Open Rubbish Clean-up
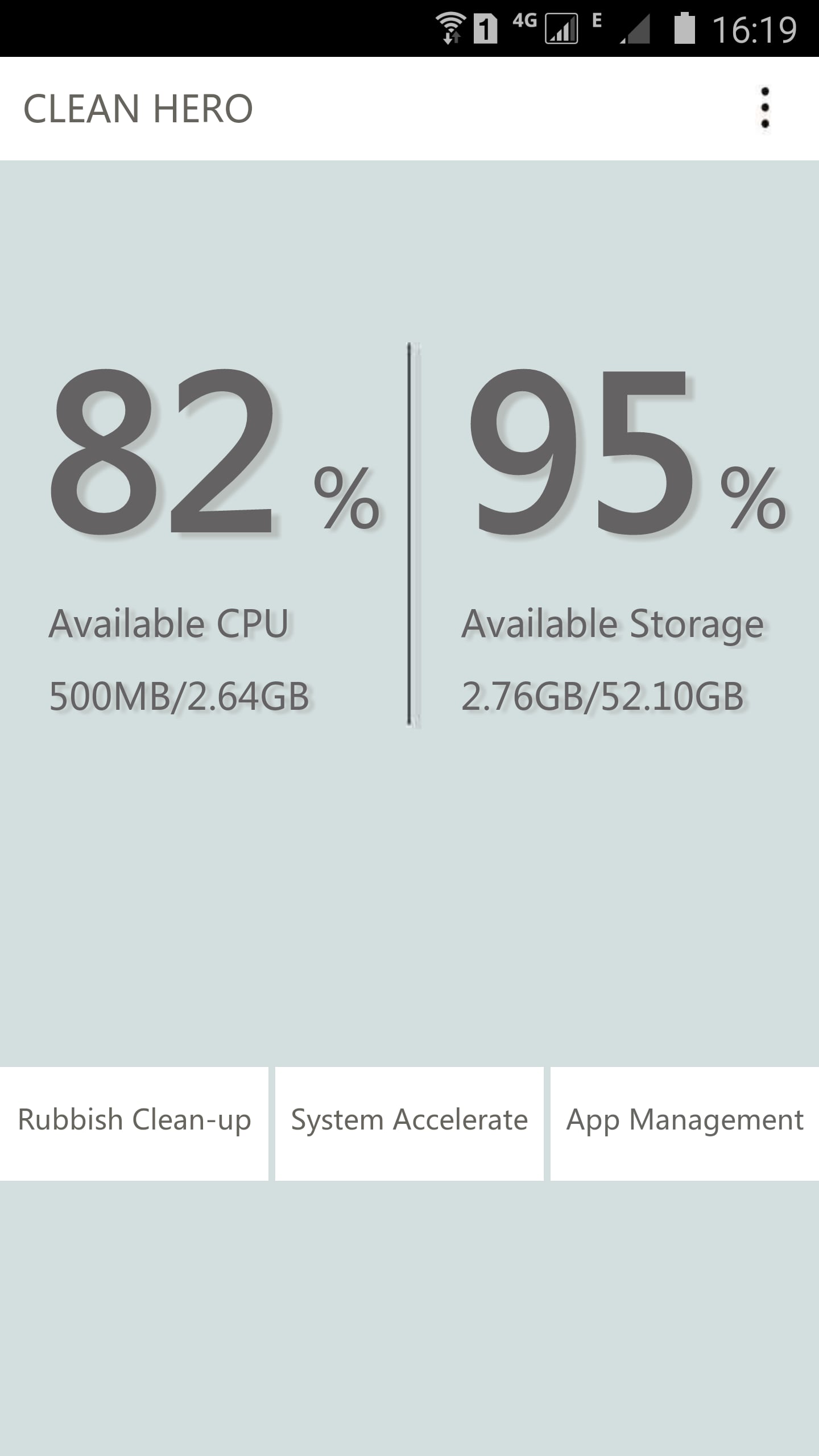This screenshot has height=1456, width=819. 134,1120
